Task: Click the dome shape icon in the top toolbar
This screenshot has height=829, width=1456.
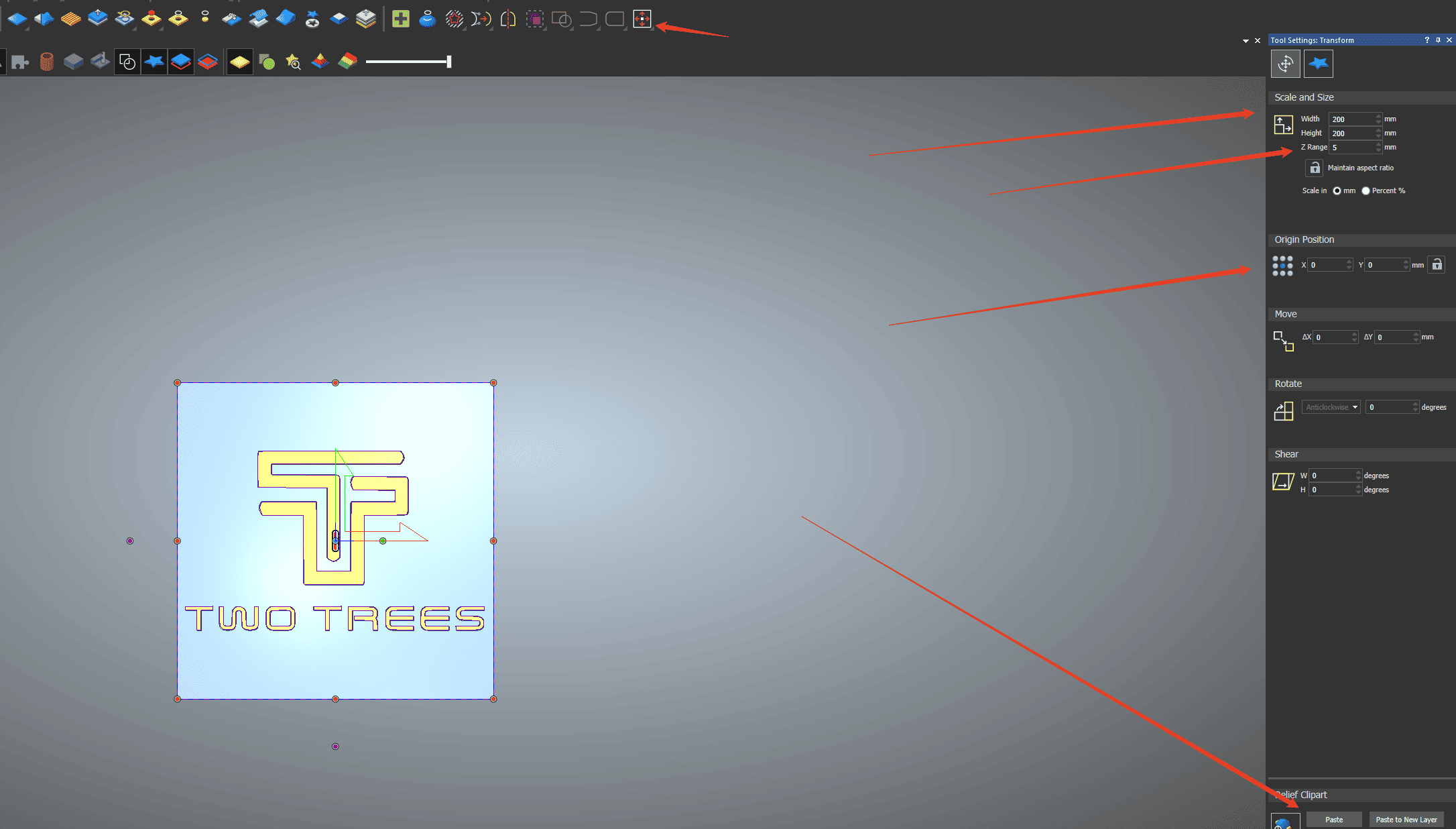Action: point(426,19)
